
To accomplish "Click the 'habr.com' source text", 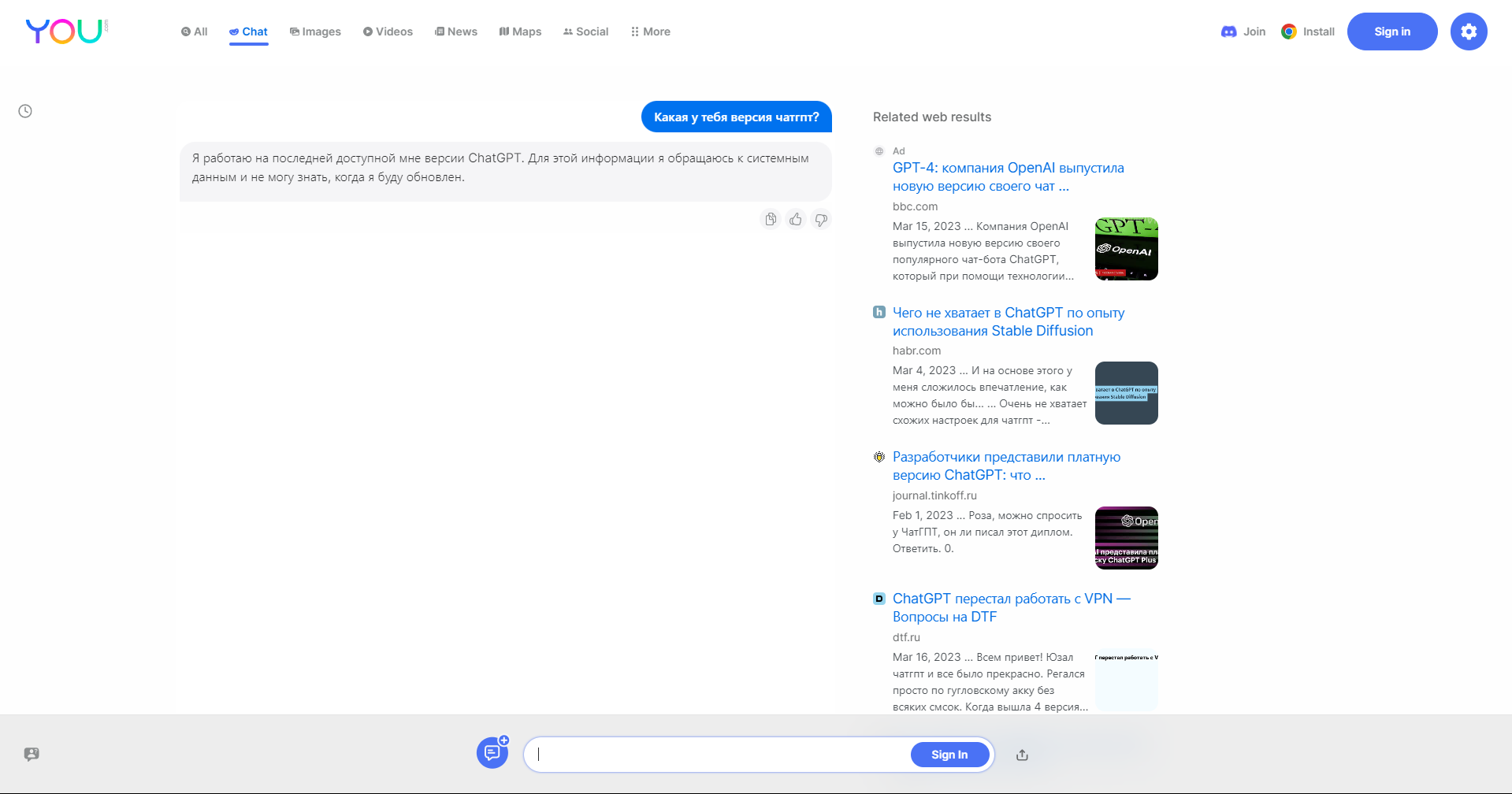I will [917, 351].
